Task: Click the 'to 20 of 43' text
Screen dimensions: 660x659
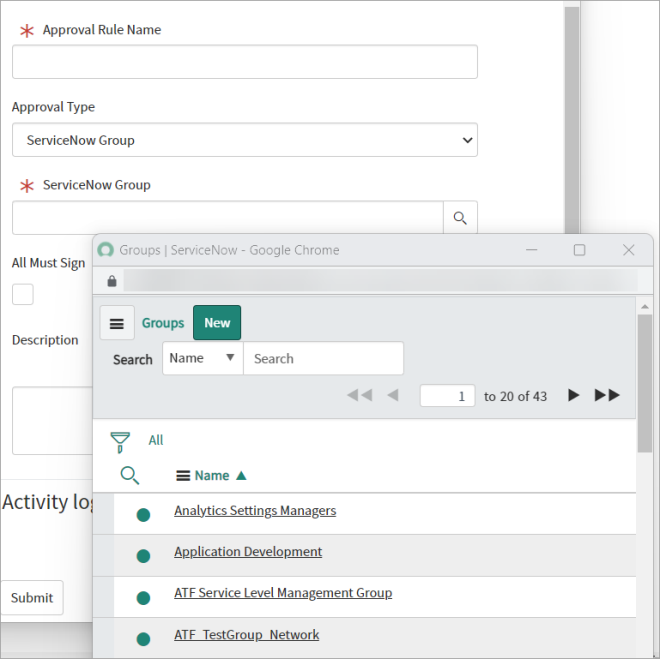Action: (x=515, y=396)
